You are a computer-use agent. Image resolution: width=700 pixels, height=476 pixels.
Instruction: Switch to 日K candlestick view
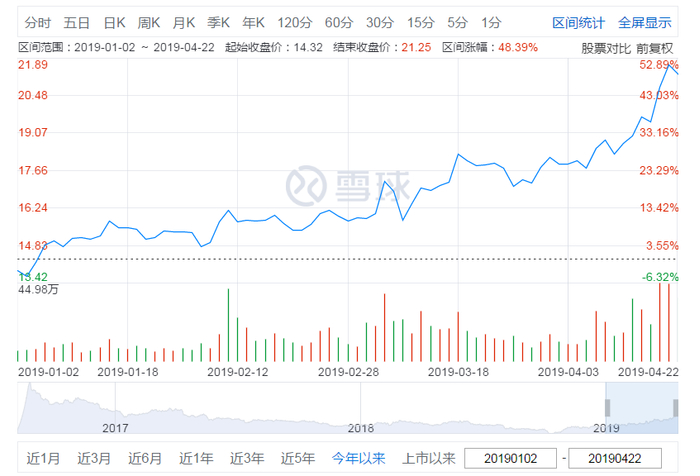114,22
